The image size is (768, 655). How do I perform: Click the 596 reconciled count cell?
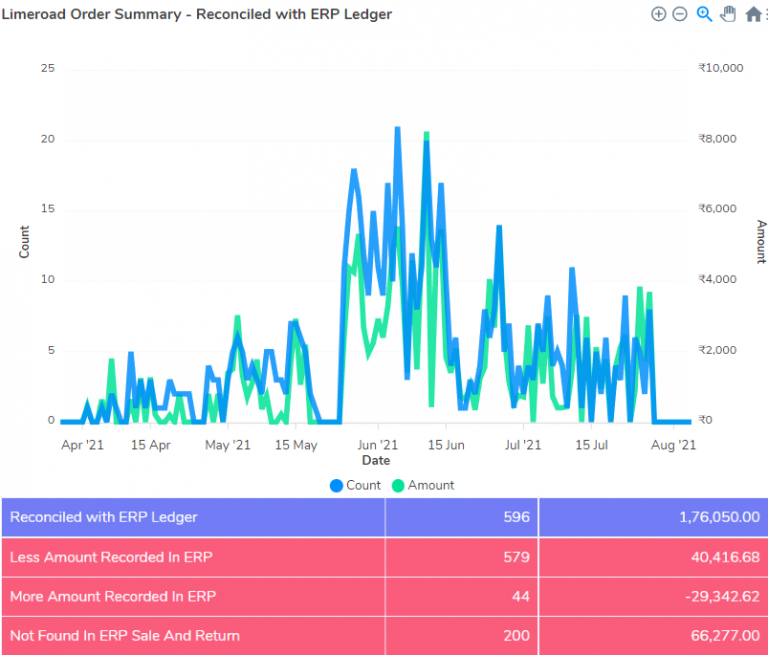(x=461, y=517)
